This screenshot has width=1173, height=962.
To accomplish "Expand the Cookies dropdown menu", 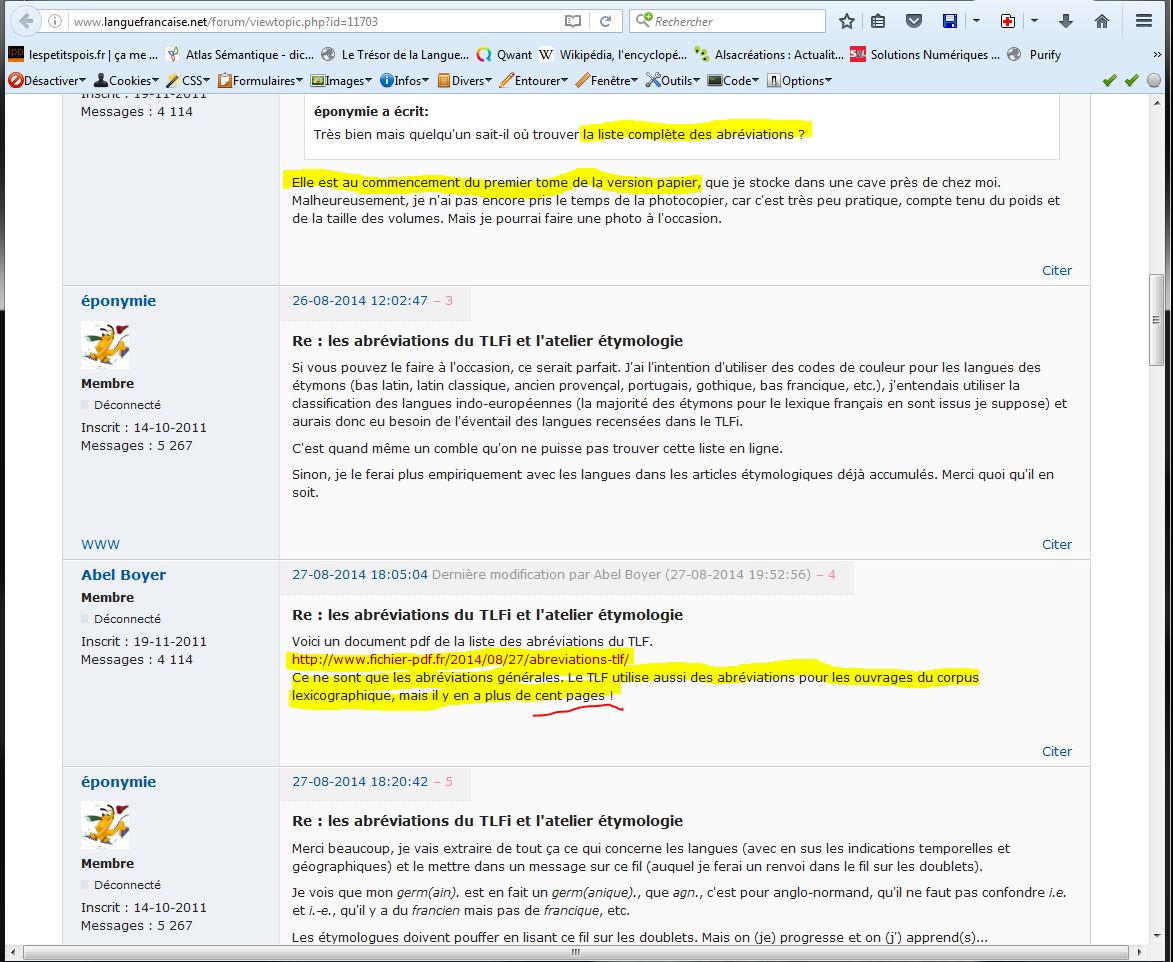I will 127,81.
